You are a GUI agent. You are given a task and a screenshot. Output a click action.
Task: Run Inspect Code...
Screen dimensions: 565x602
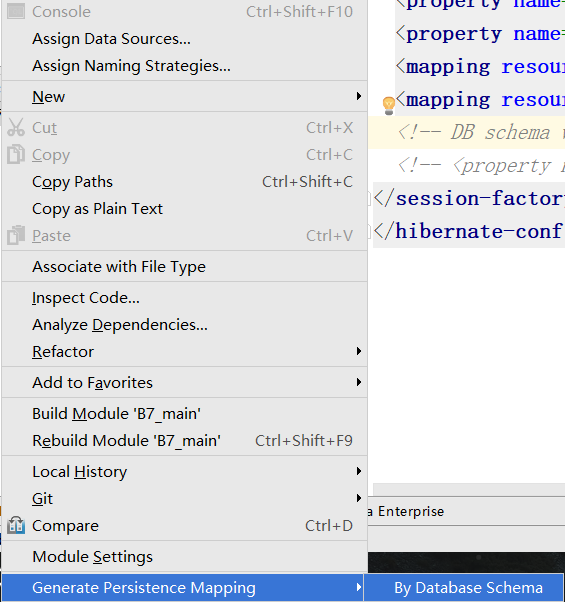point(185,298)
